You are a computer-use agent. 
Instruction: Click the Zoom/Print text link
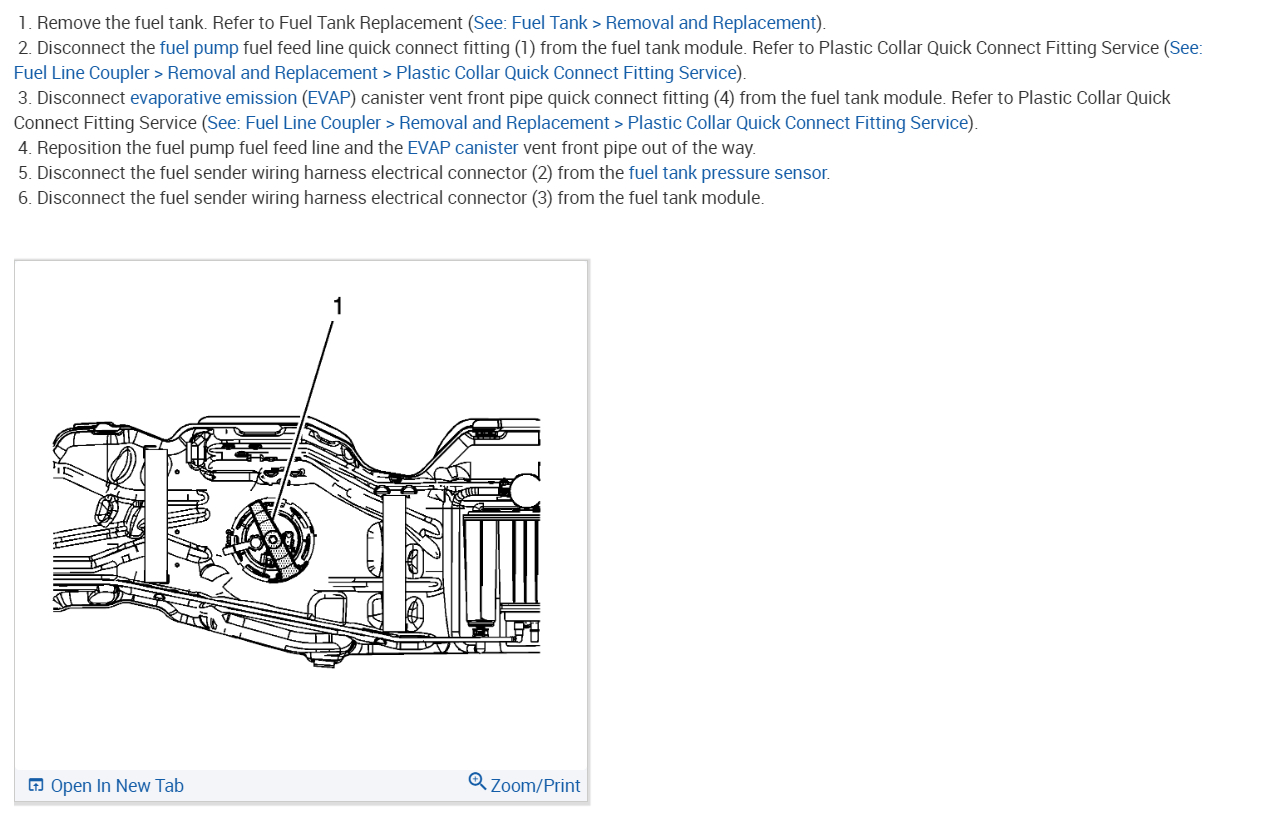(x=535, y=786)
